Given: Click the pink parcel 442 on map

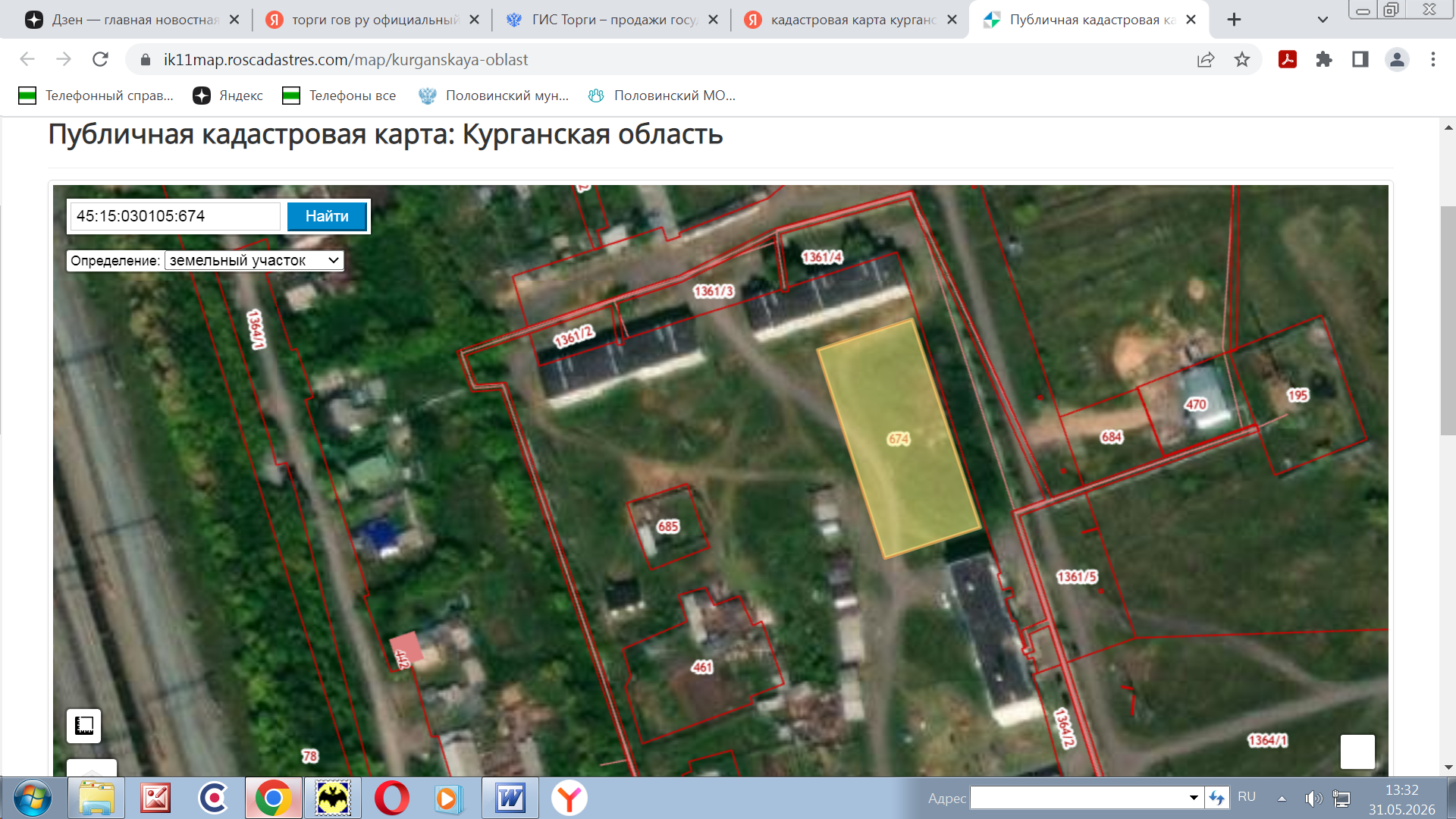Looking at the screenshot, I should coord(406,650).
